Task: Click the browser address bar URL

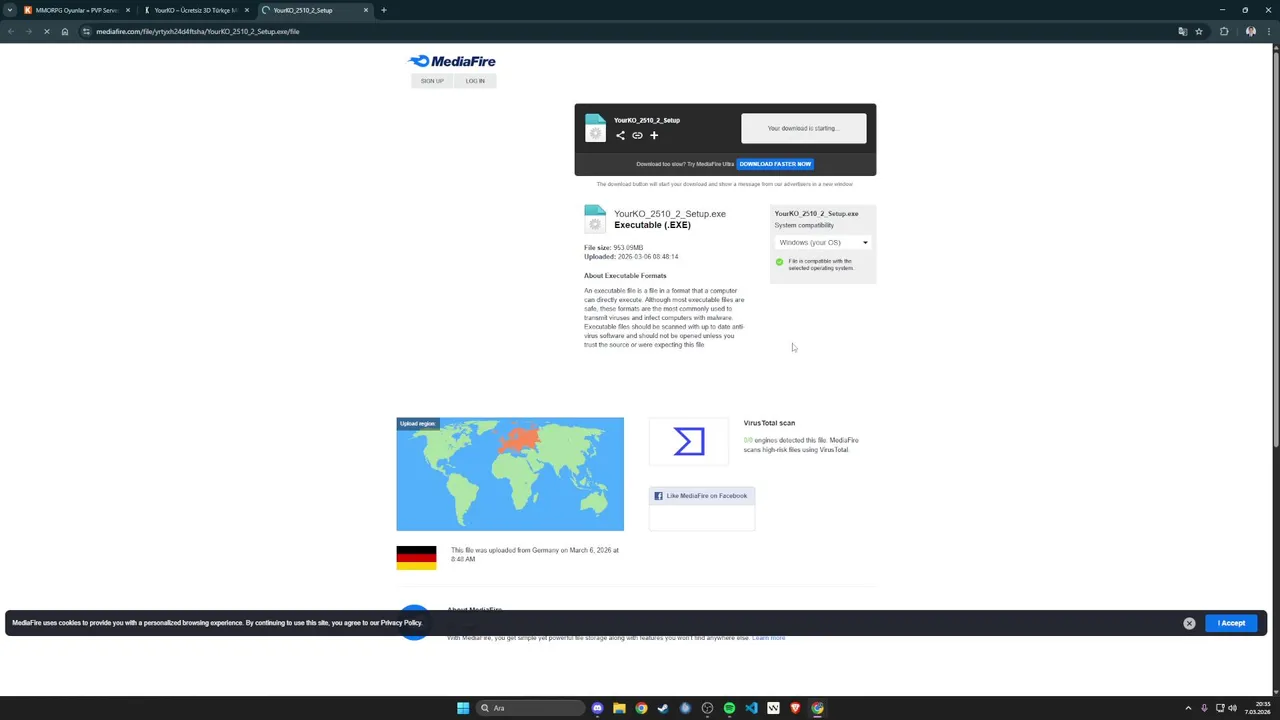Action: coord(198,31)
